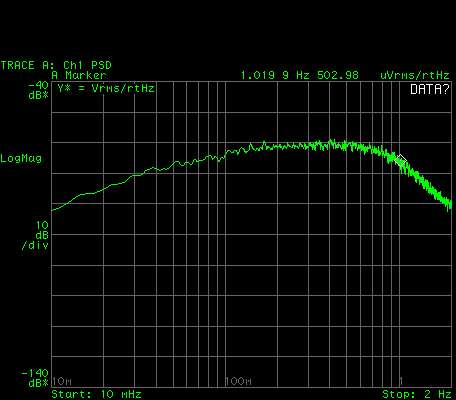Click the '1' Hz axis tick label
This screenshot has width=456, height=400.
402,381
